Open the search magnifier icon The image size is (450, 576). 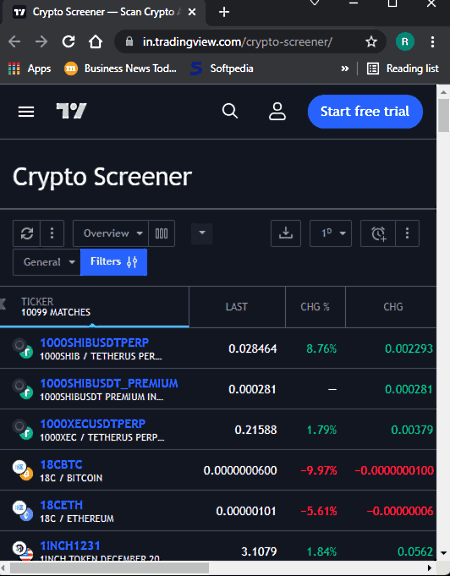tap(230, 111)
